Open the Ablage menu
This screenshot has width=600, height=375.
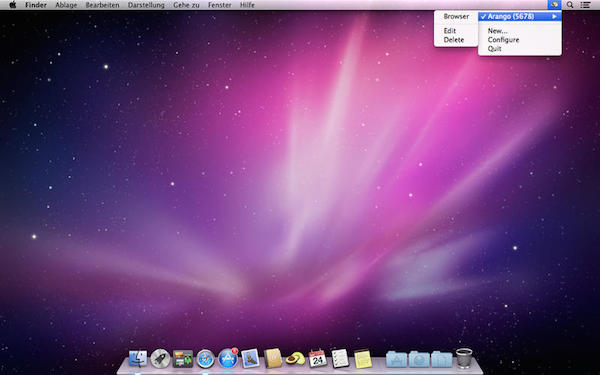[x=66, y=5]
